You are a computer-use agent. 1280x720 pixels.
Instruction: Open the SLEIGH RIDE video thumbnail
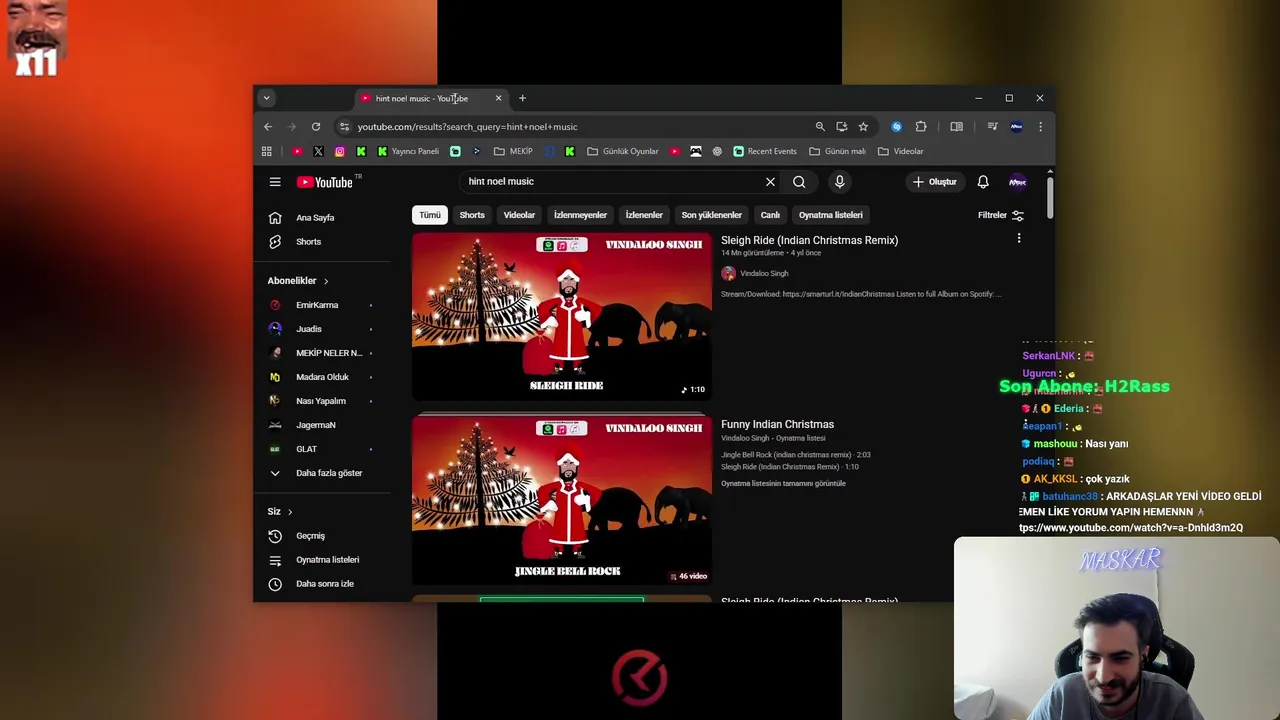point(562,317)
